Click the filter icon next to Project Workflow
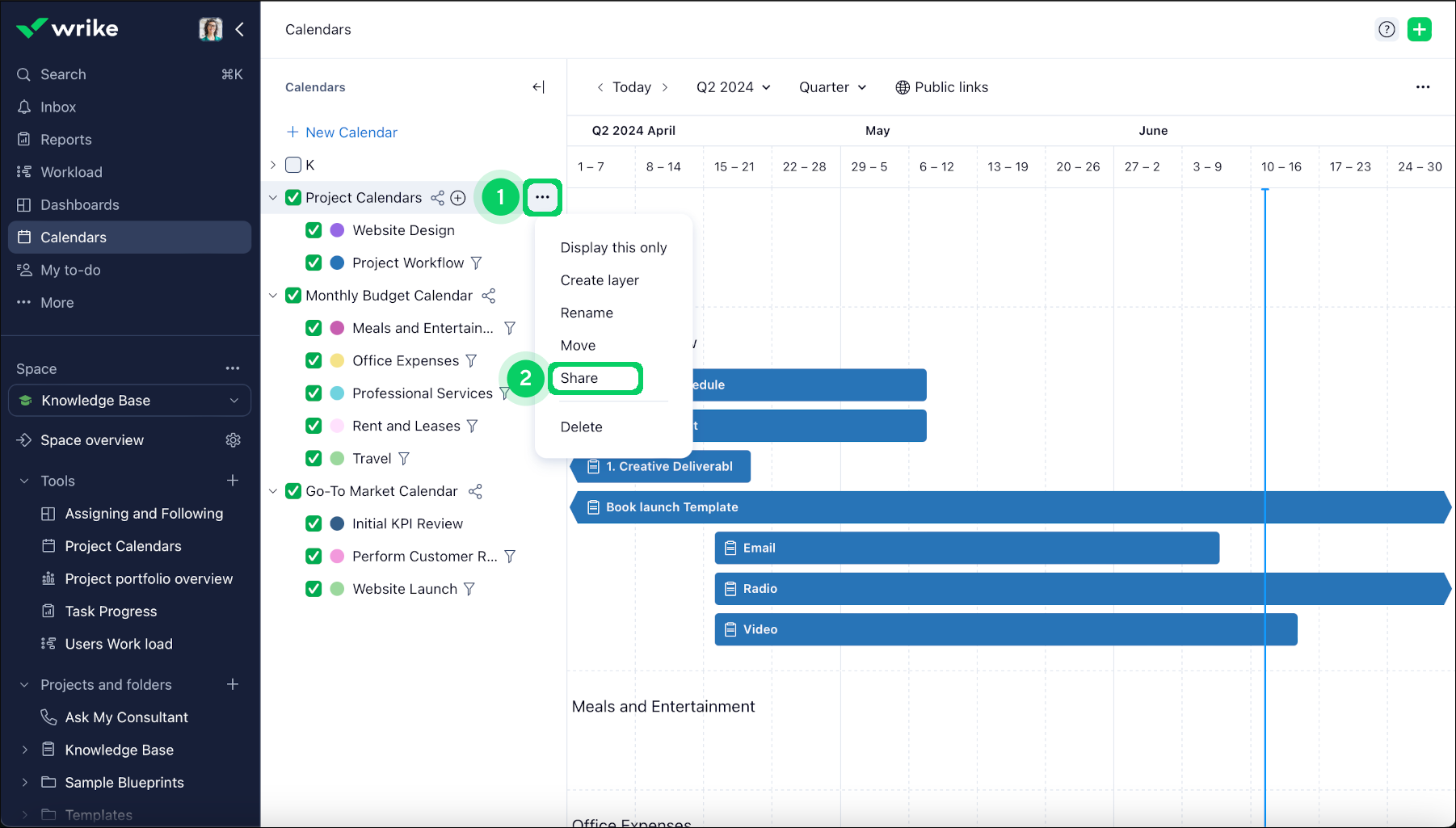Image resolution: width=1456 pixels, height=828 pixels. click(x=477, y=263)
